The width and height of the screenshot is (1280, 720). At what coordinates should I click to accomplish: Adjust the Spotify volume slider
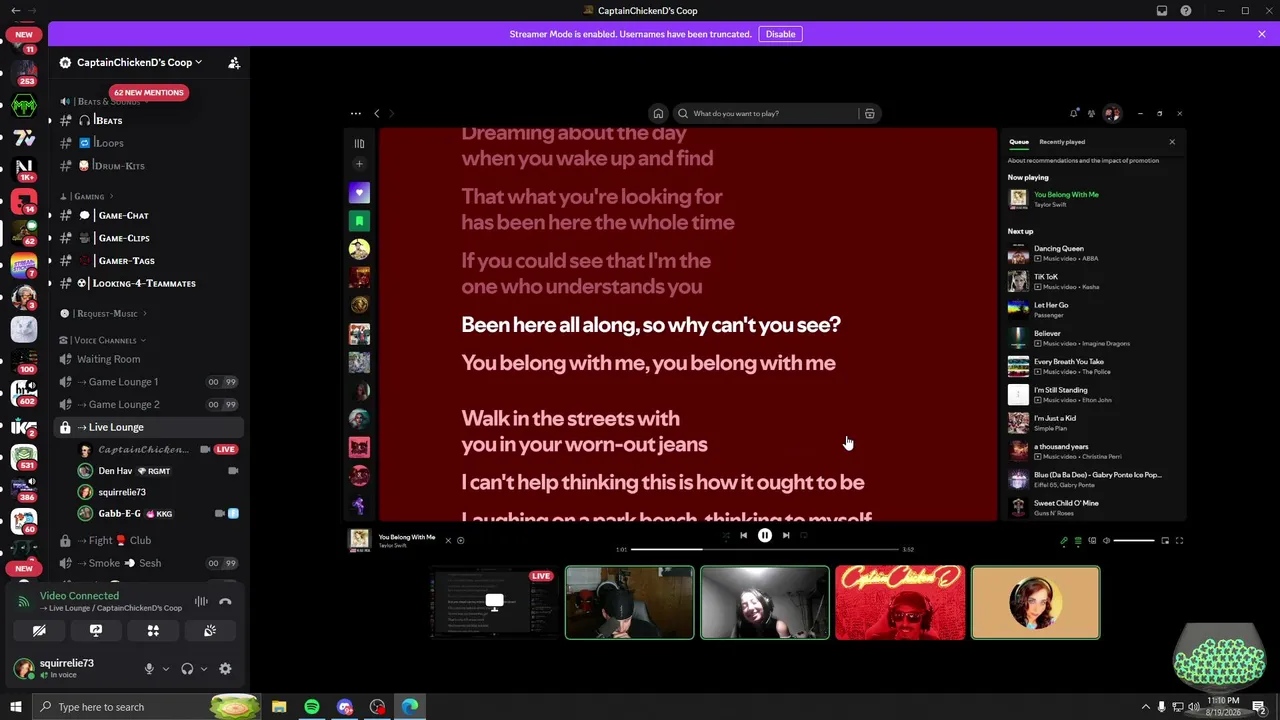1134,541
